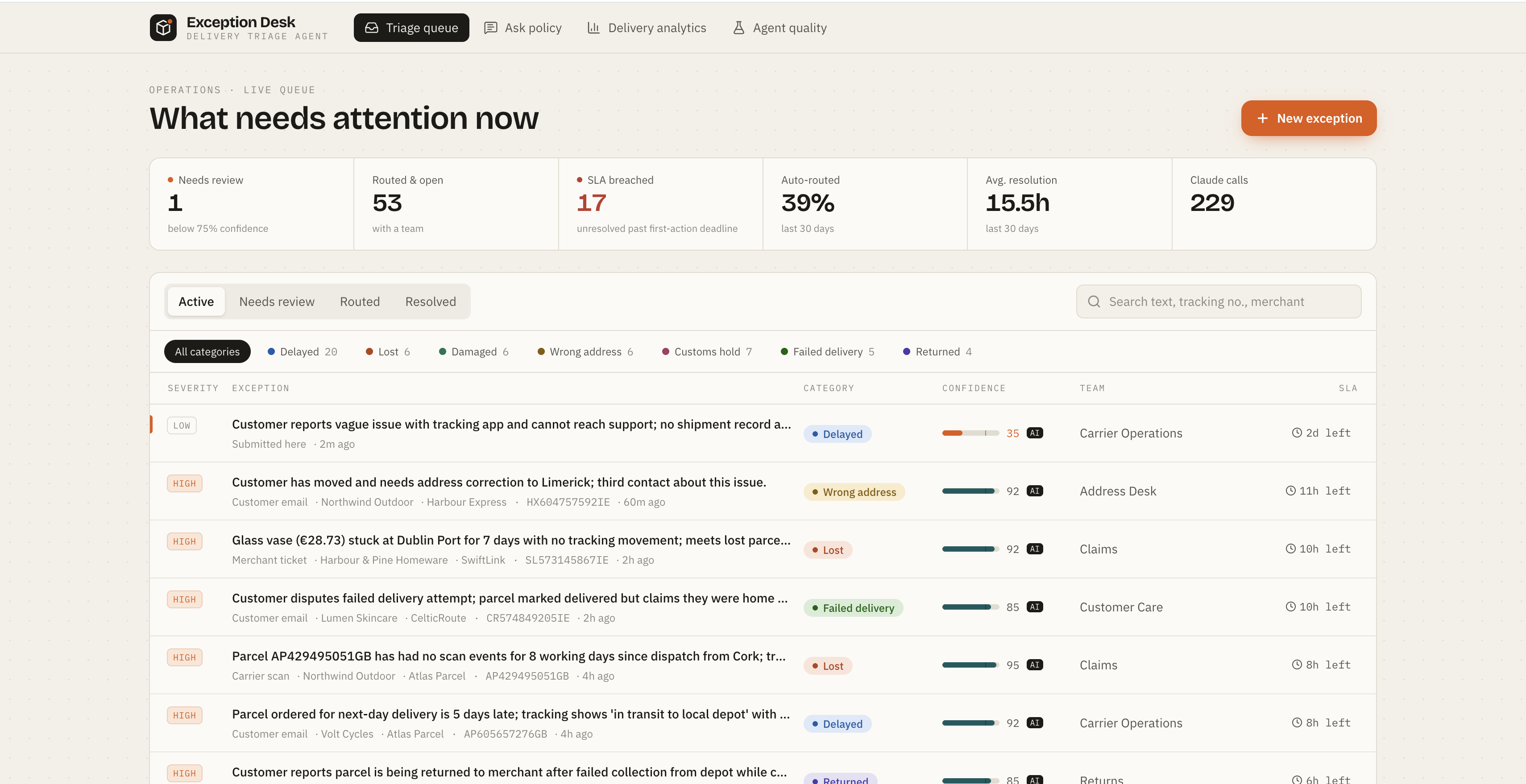Click the Needs review stat card
1526x784 pixels.
[252, 204]
